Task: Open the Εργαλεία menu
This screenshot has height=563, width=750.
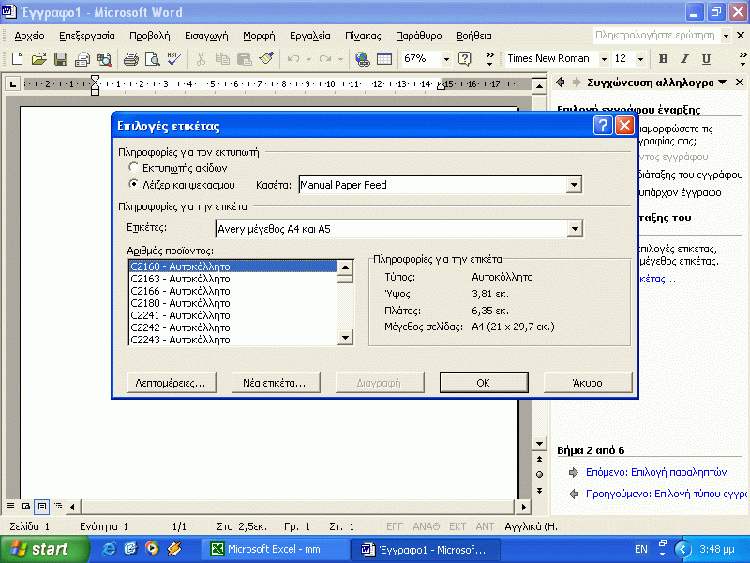Action: (x=310, y=36)
